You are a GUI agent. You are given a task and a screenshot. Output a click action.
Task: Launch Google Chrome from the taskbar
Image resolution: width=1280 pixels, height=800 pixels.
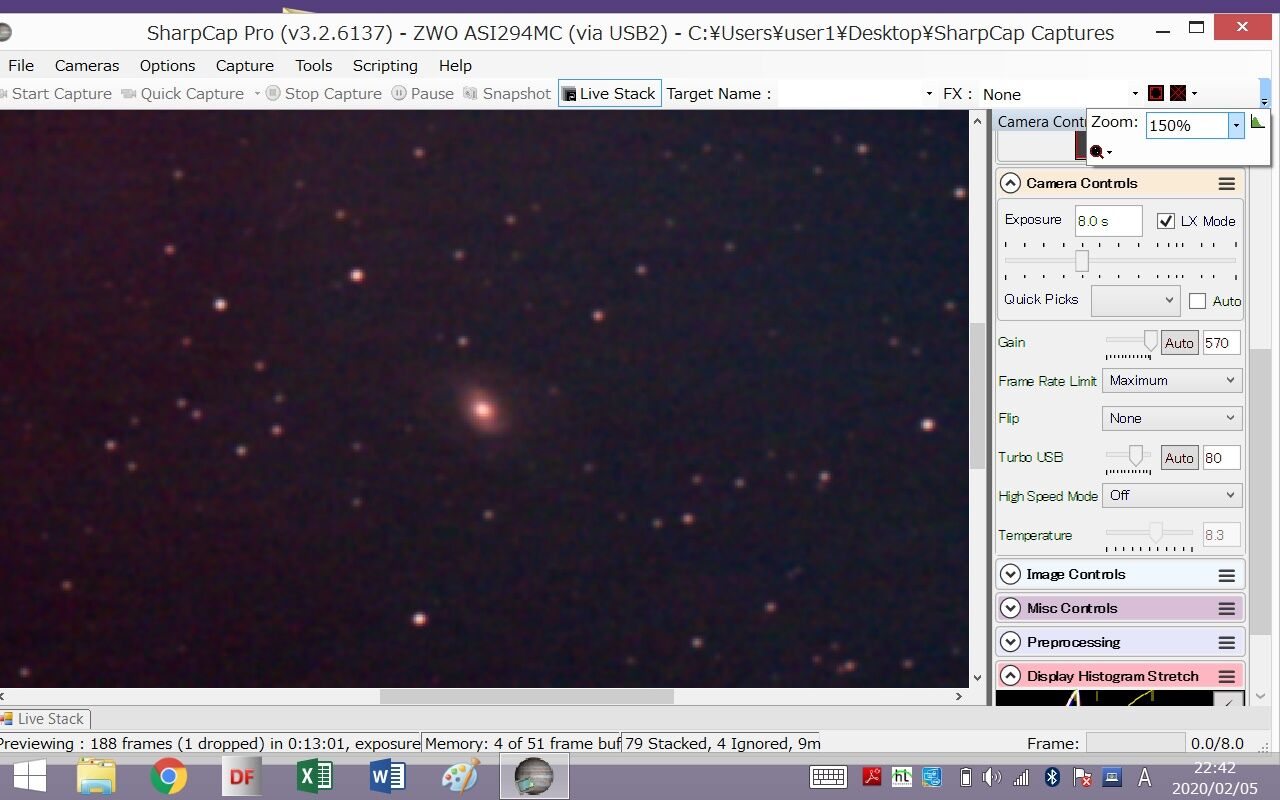point(168,776)
